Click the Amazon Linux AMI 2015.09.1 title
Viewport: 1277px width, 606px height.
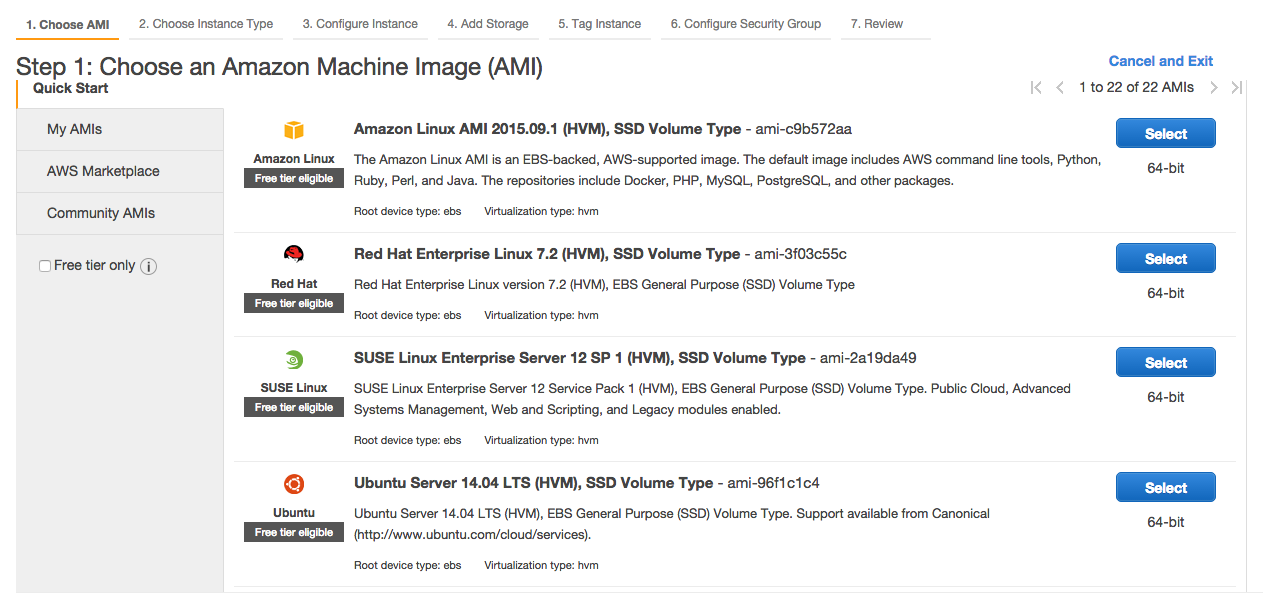[x=547, y=129]
